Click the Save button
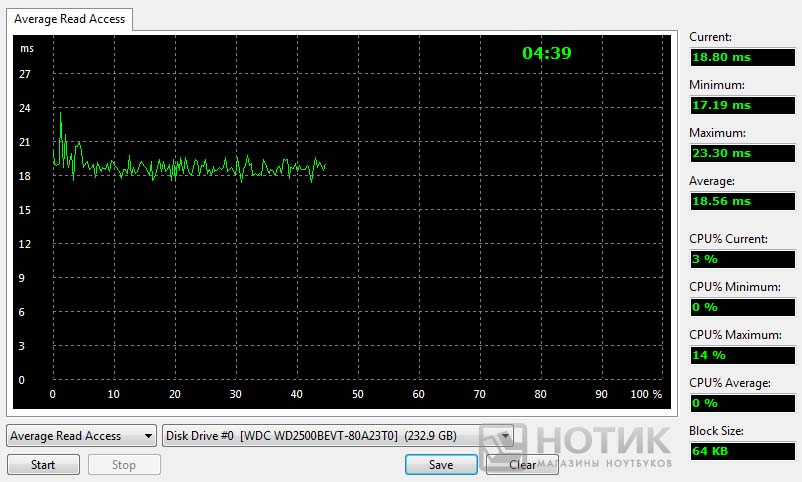 point(441,465)
